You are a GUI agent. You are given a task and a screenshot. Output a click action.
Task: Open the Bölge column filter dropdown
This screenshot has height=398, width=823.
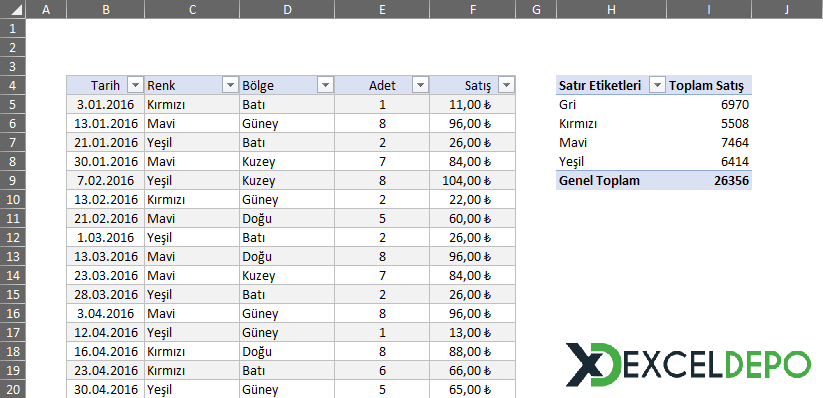point(325,85)
